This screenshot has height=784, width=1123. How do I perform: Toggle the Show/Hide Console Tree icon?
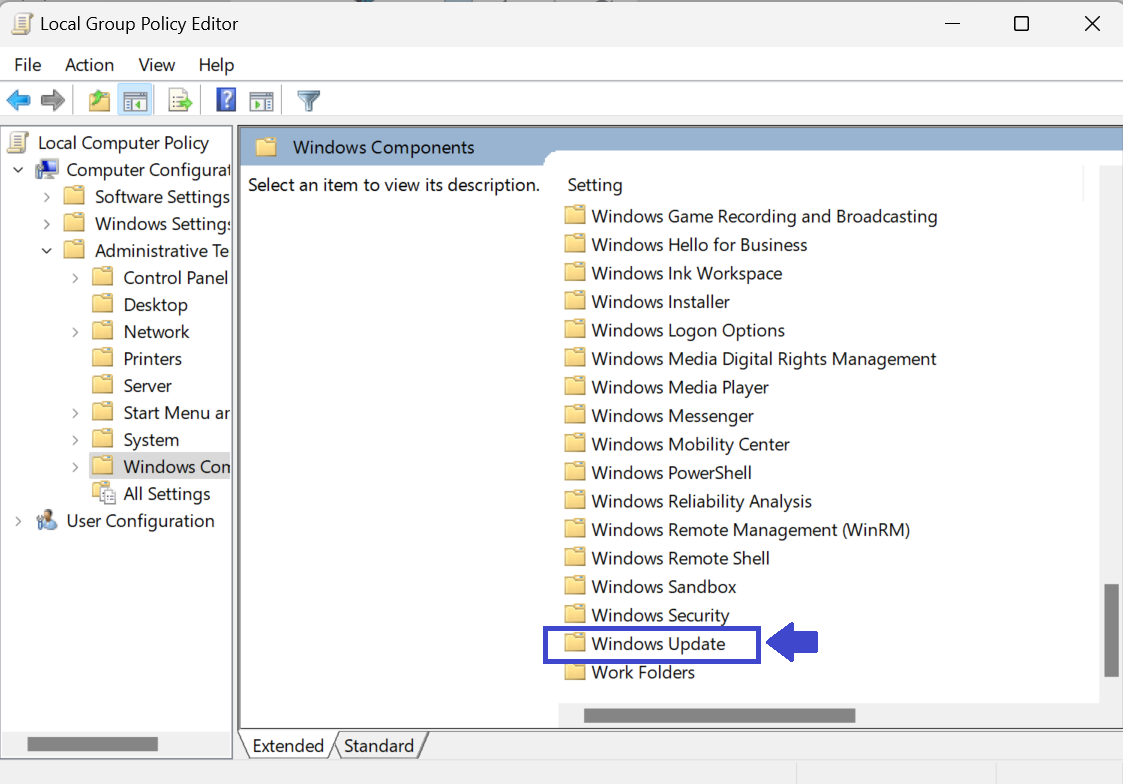coord(134,100)
